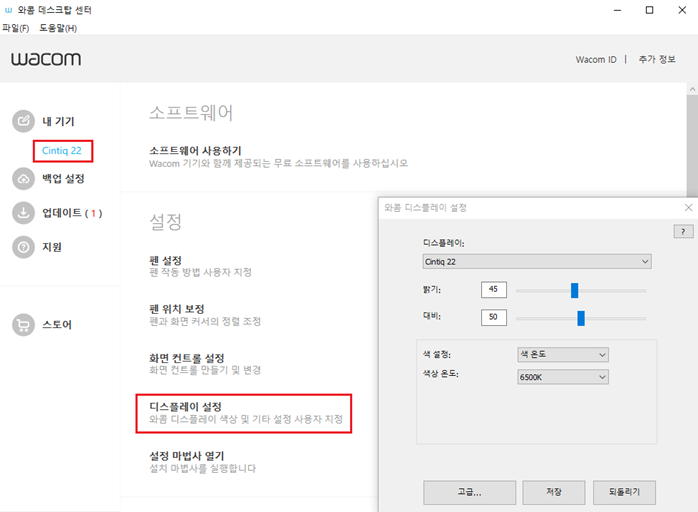The width and height of the screenshot is (698, 512).
Task: Click the Wacom Desktop Center title bar icon
Action: (x=8, y=10)
